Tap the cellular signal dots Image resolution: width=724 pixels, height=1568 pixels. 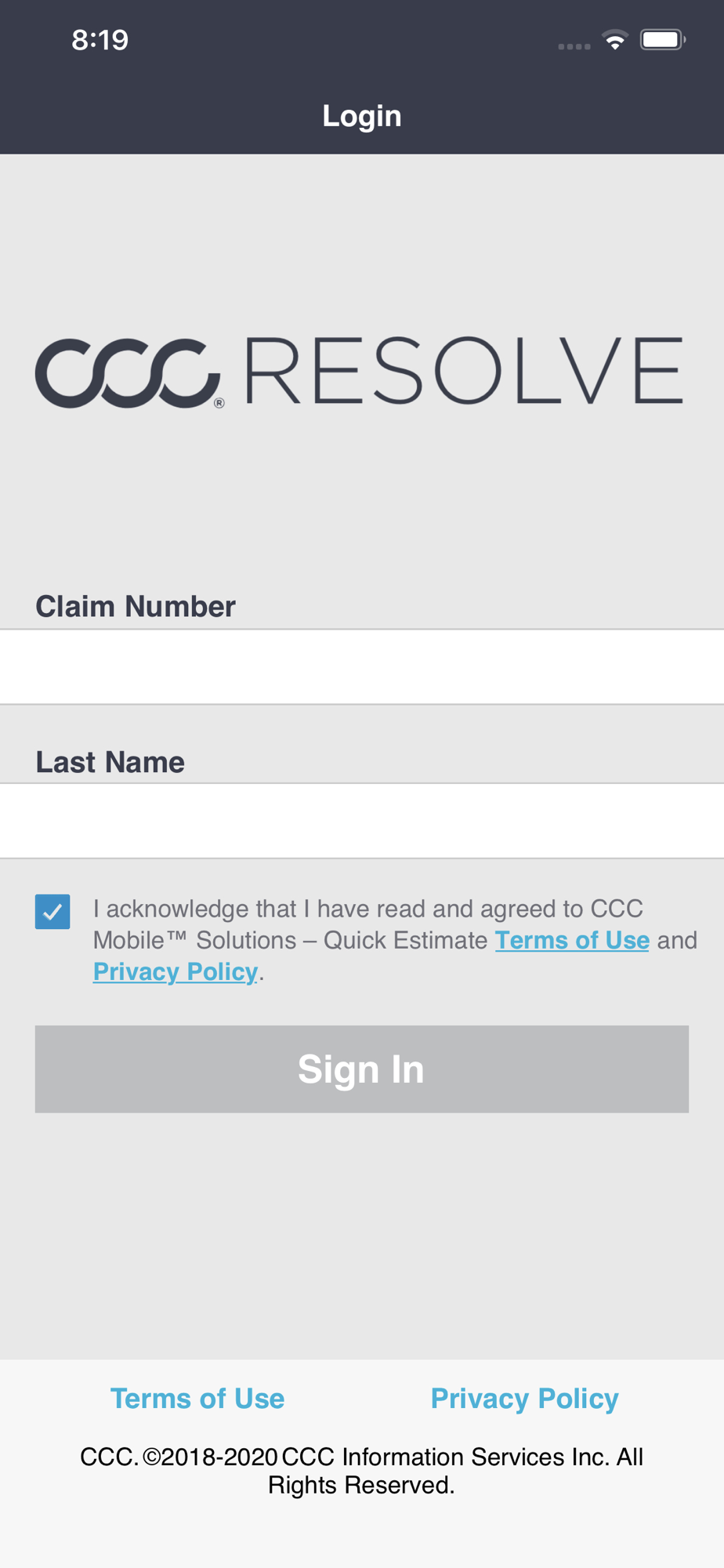click(x=574, y=46)
